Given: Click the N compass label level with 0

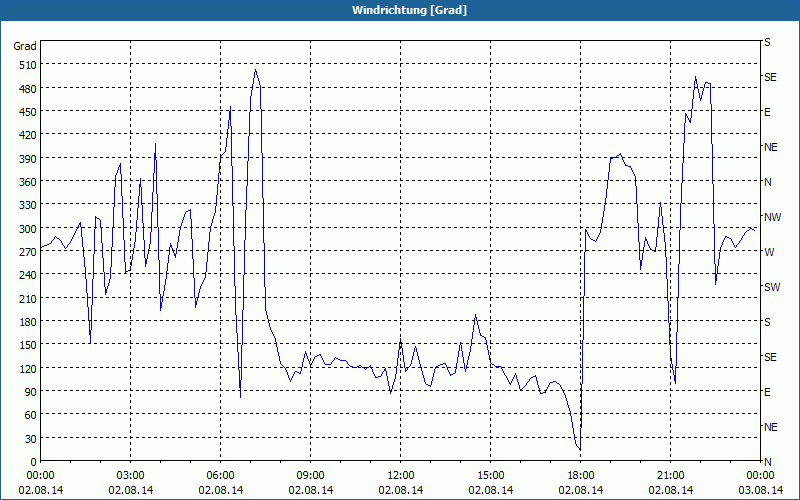Looking at the screenshot, I should pyautogui.click(x=767, y=462).
